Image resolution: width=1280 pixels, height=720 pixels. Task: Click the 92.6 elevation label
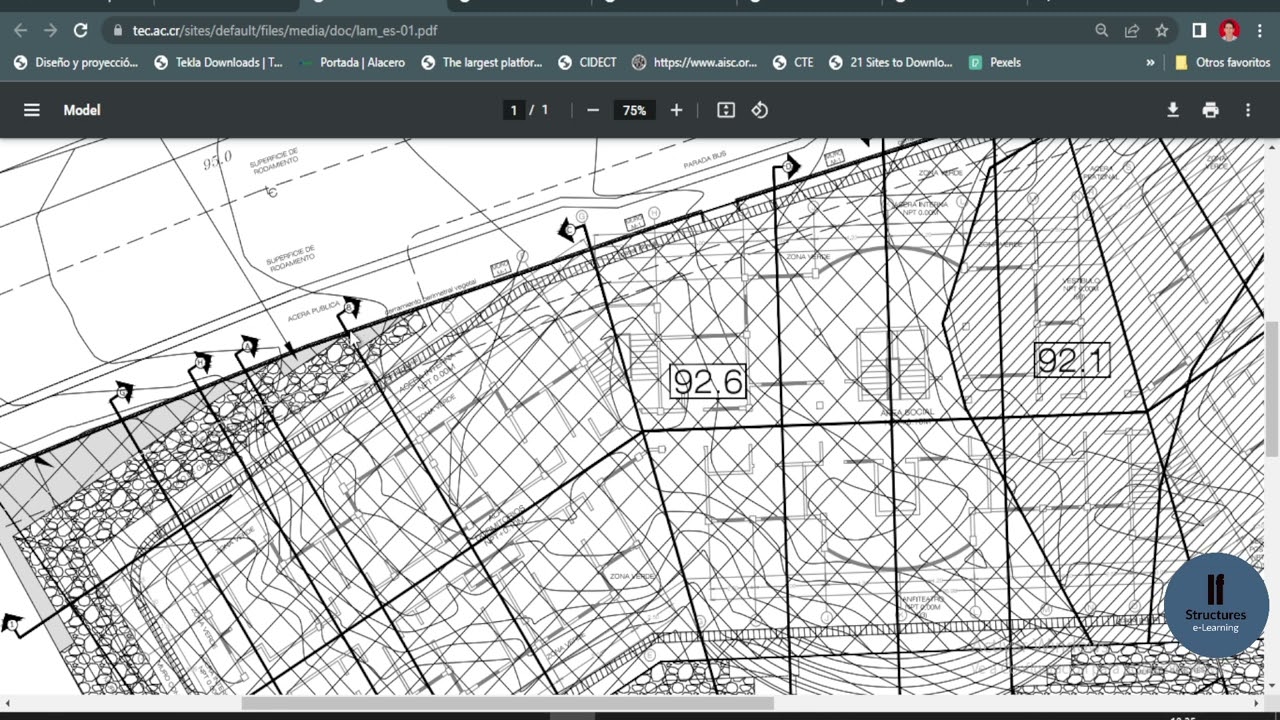(x=708, y=382)
